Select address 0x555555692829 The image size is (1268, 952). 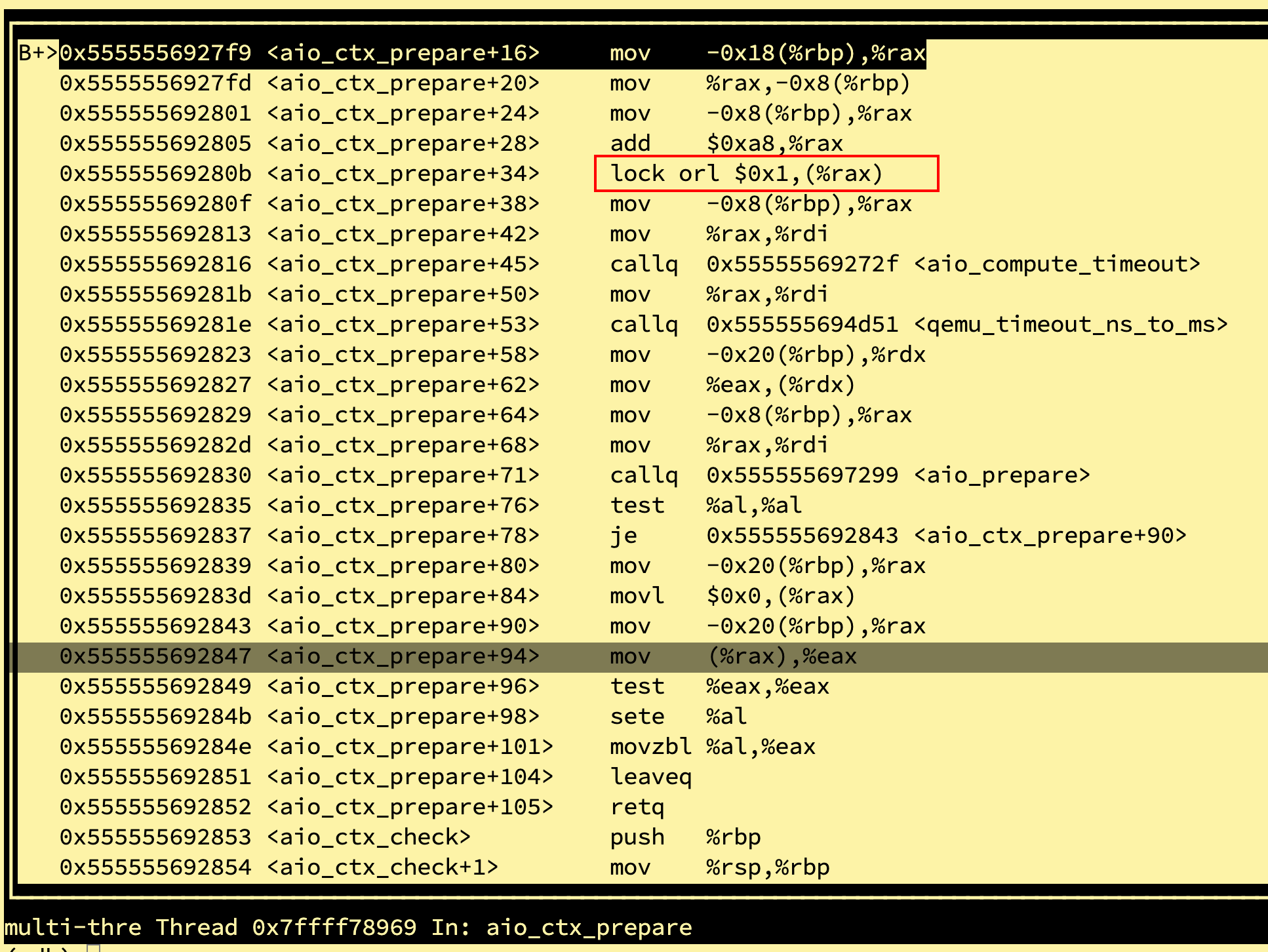click(x=155, y=415)
